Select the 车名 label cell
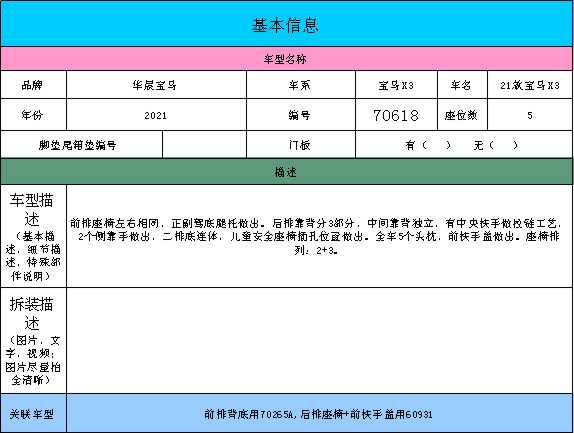The width and height of the screenshot is (574, 433). tap(462, 85)
